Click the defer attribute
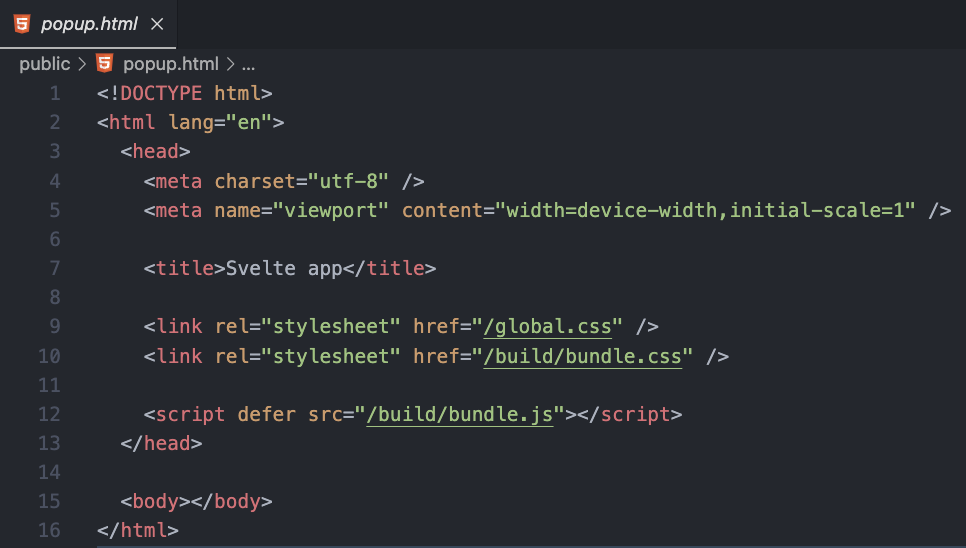This screenshot has width=966, height=548. coord(267,414)
